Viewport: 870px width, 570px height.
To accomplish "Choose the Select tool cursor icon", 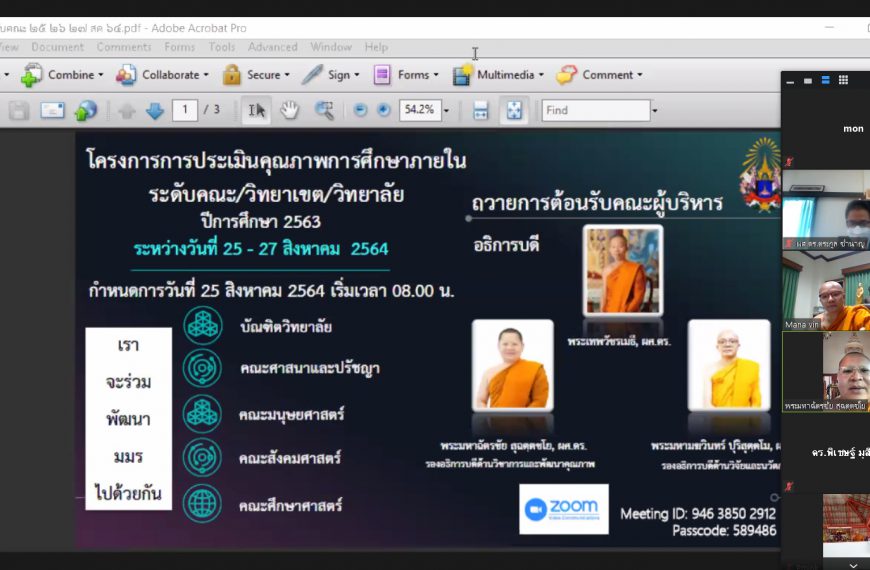I will coord(256,110).
